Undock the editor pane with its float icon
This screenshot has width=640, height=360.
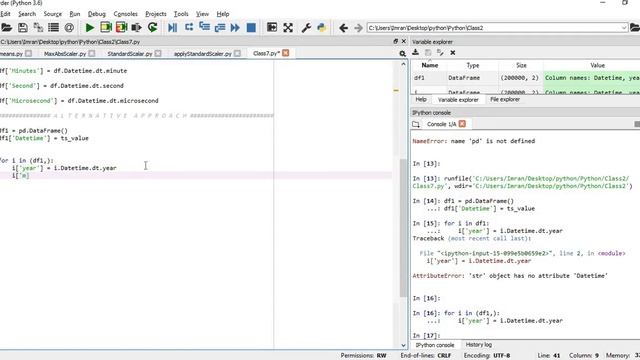coord(395,41)
